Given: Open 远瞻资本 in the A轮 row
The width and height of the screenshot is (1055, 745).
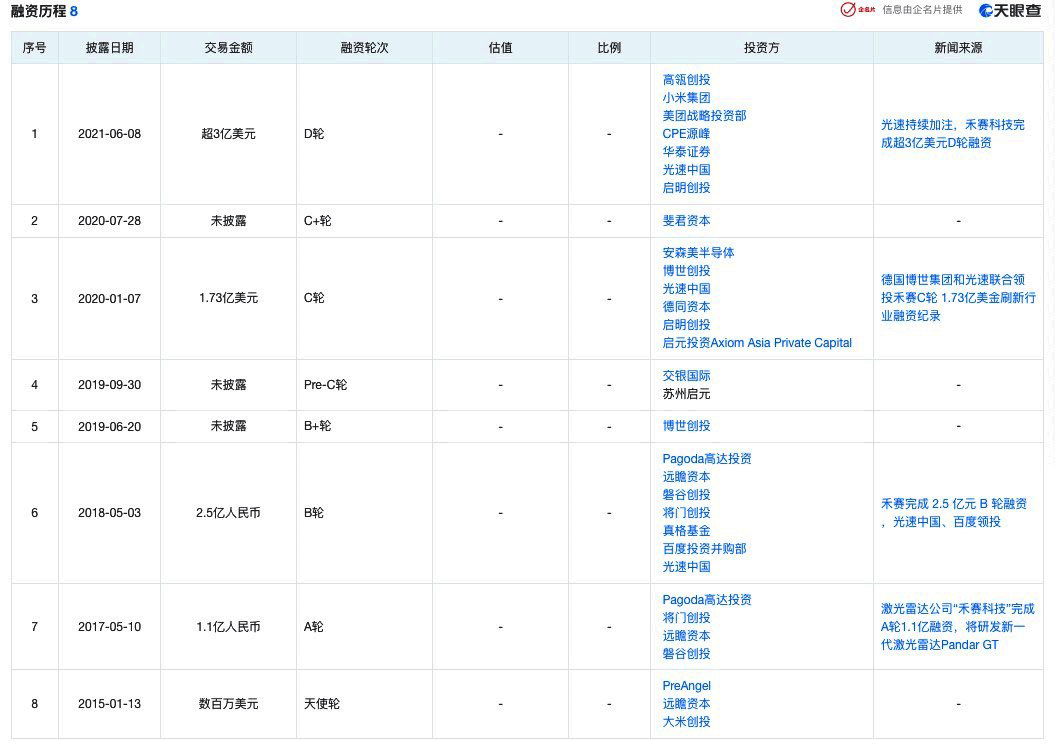Looking at the screenshot, I should pos(686,636).
